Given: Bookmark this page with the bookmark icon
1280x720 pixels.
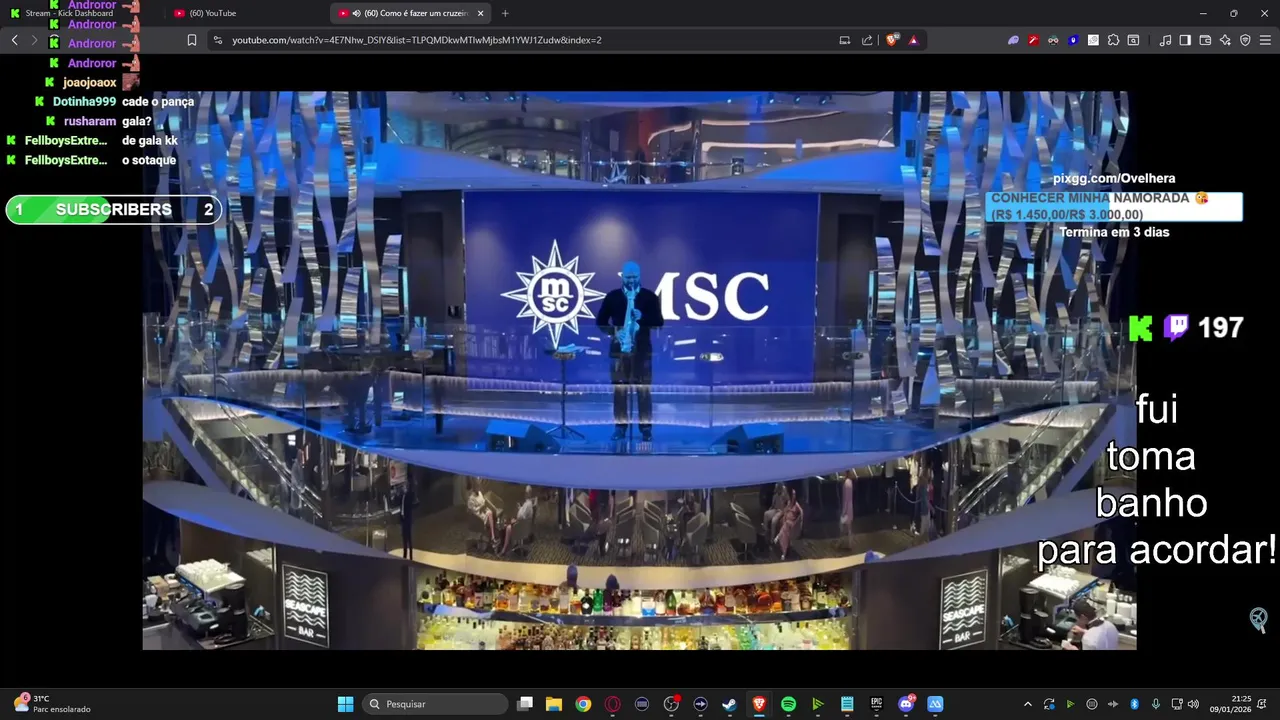Looking at the screenshot, I should click(x=192, y=40).
